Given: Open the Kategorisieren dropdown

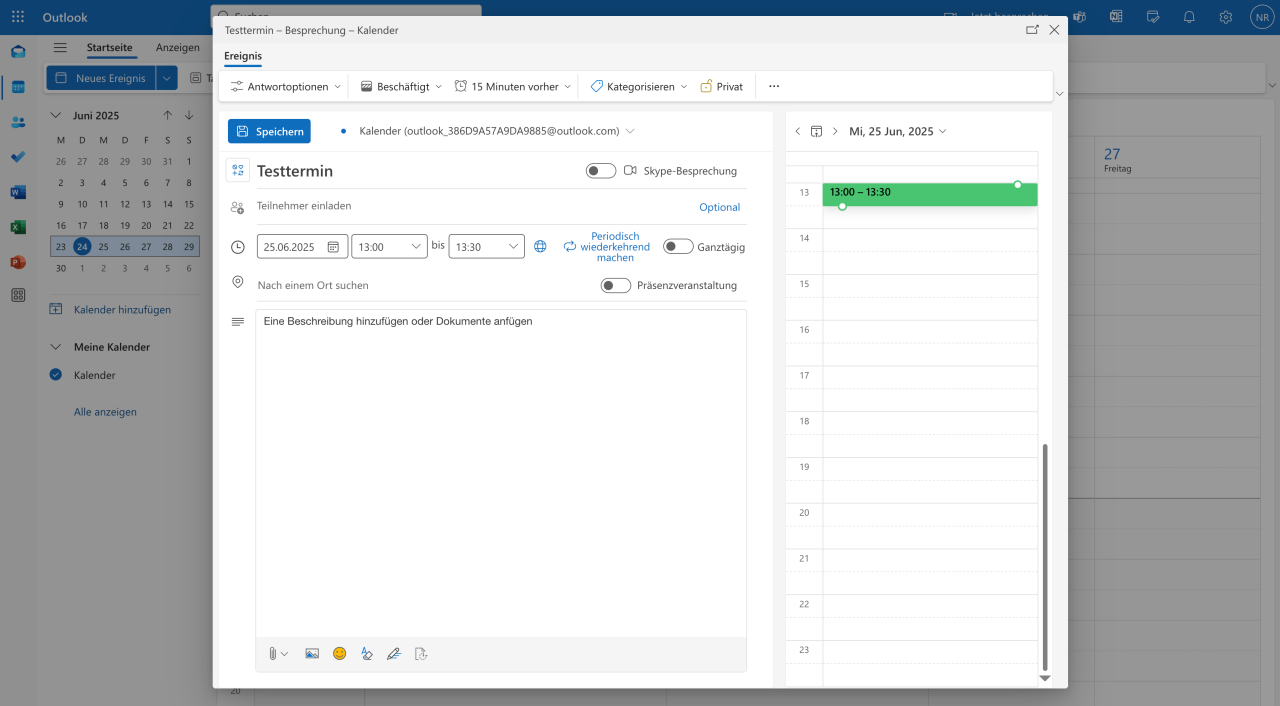Looking at the screenshot, I should (638, 87).
